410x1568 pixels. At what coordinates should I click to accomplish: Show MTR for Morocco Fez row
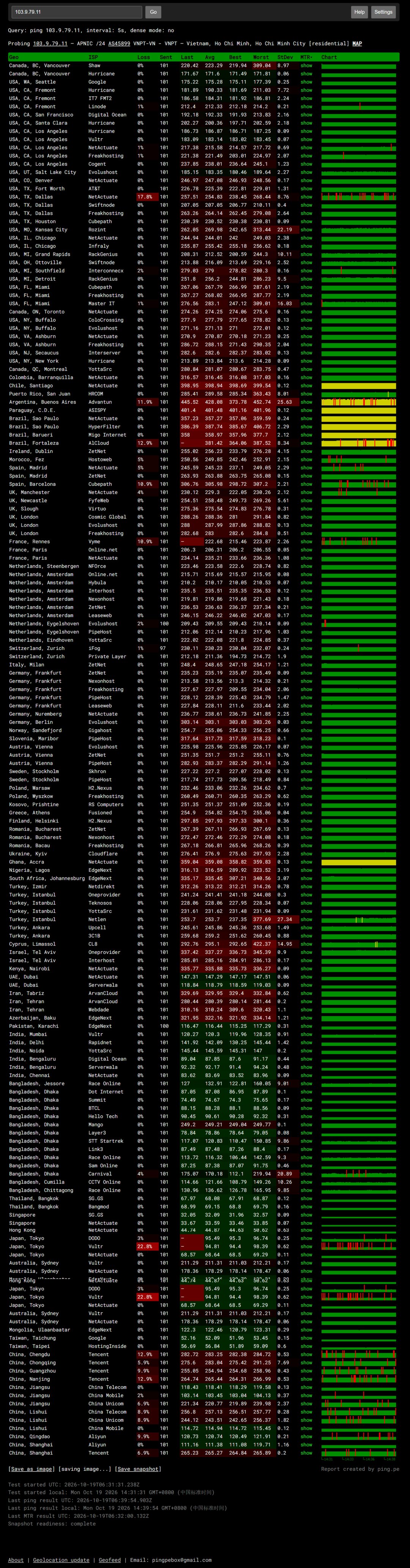coord(306,459)
